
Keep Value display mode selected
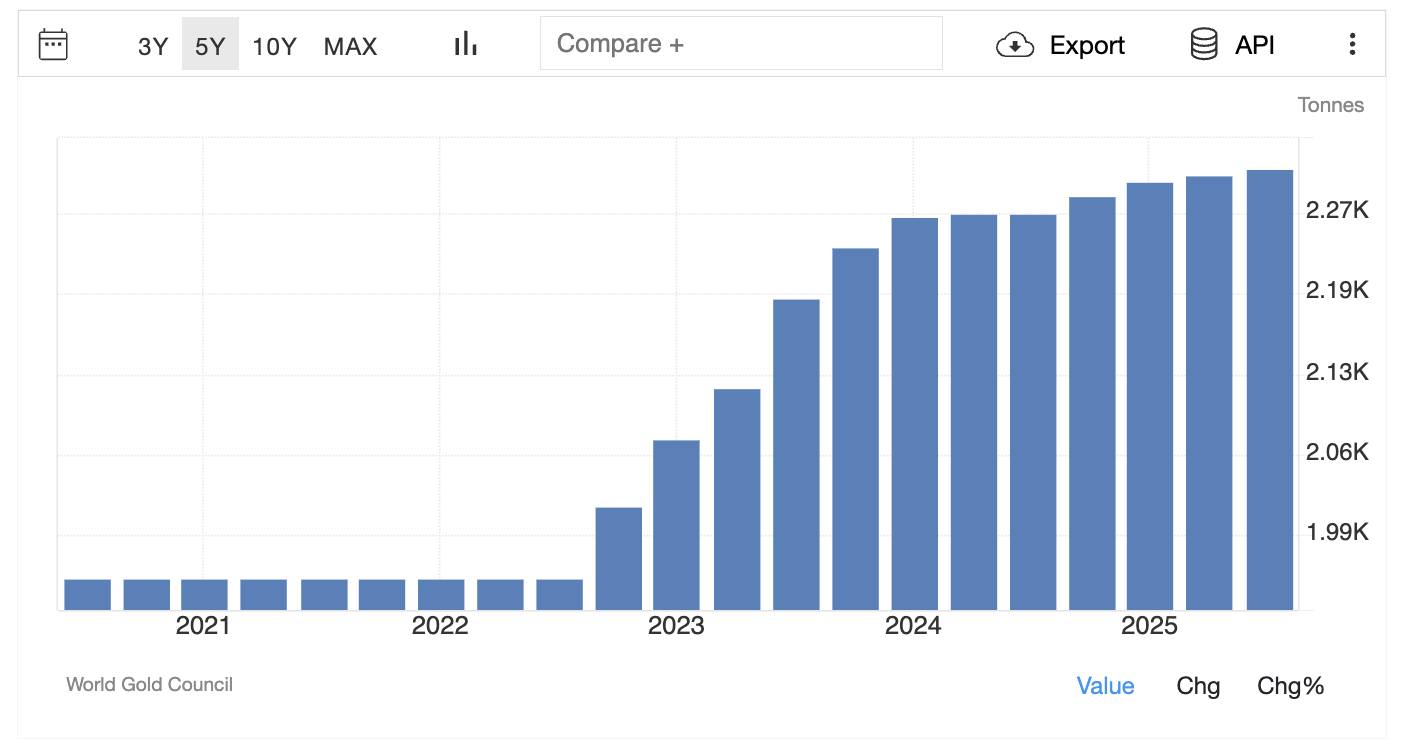coord(1105,686)
